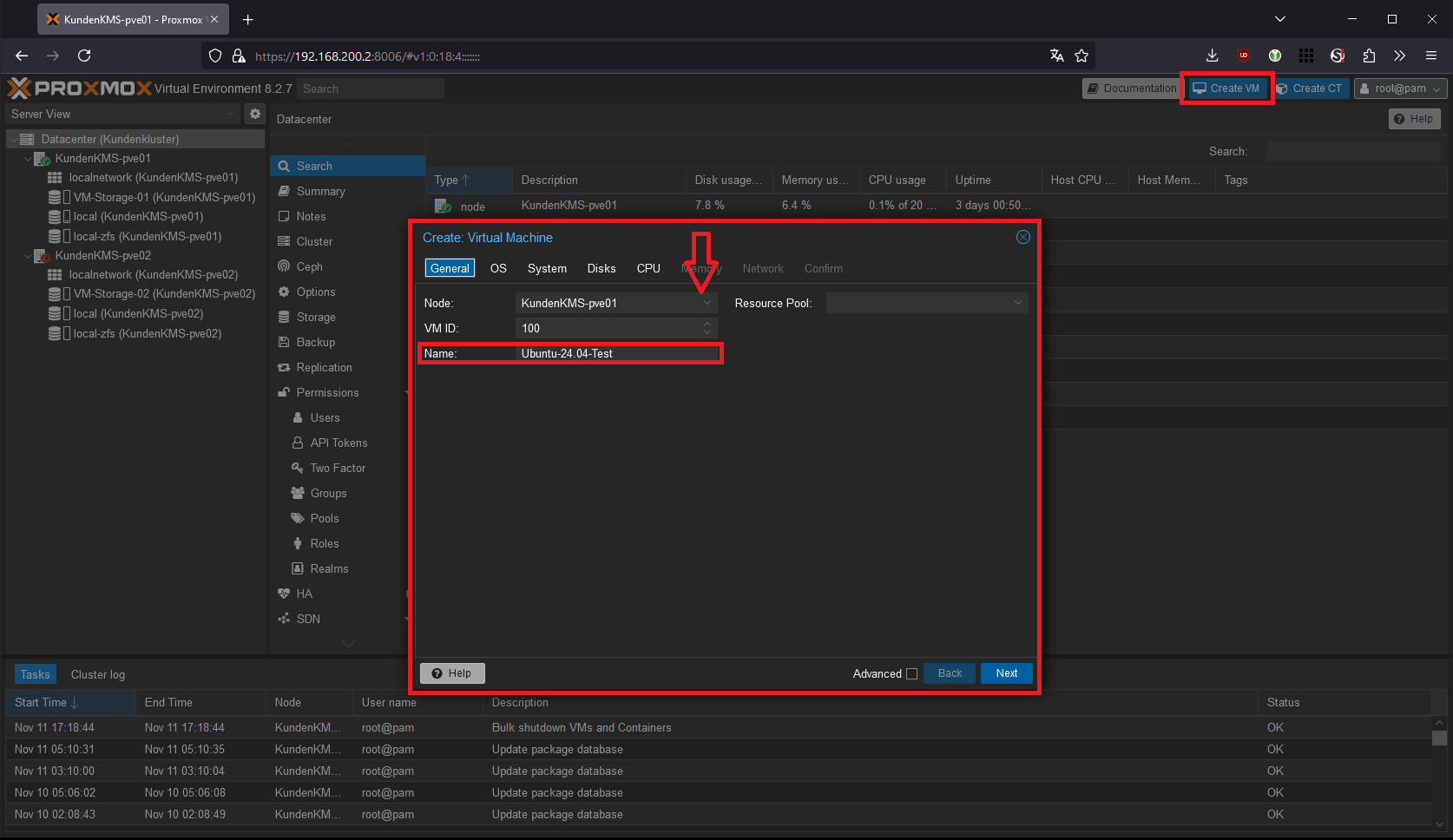Open the Server View selector dropdown

(122, 114)
